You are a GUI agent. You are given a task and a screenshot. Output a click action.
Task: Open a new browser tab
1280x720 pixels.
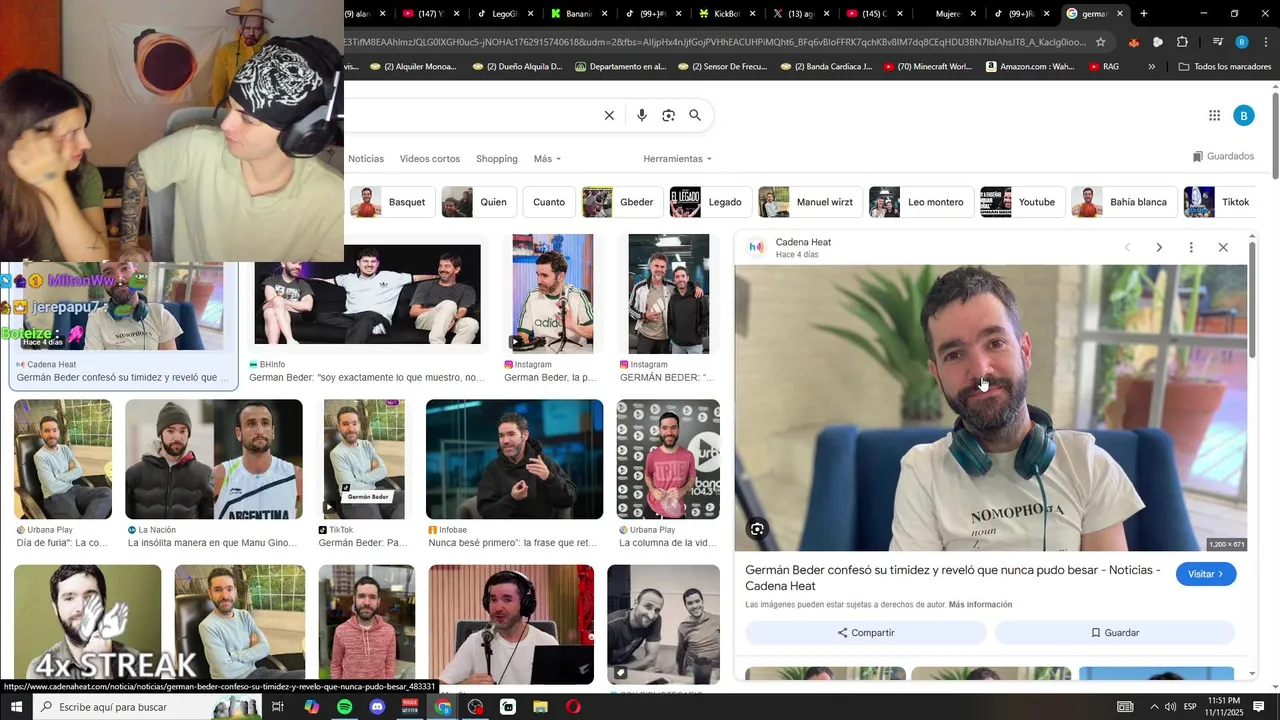click(x=1144, y=14)
